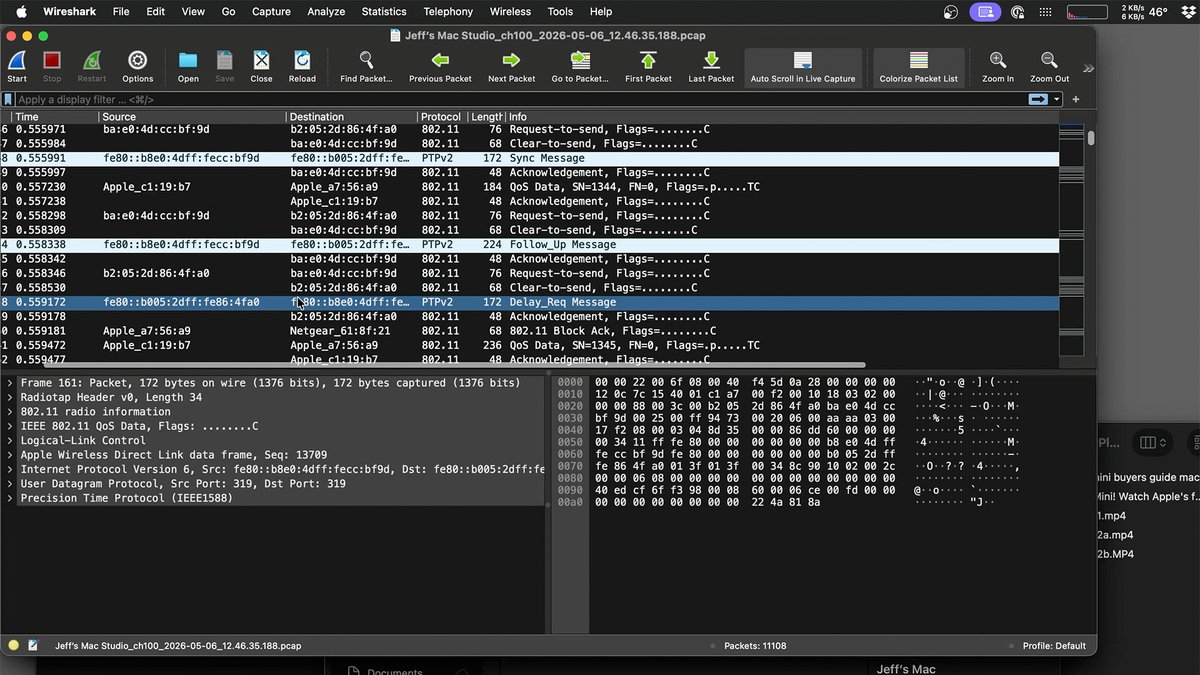Start capture with the shark fin icon
Image resolution: width=1200 pixels, height=675 pixels.
click(17, 61)
